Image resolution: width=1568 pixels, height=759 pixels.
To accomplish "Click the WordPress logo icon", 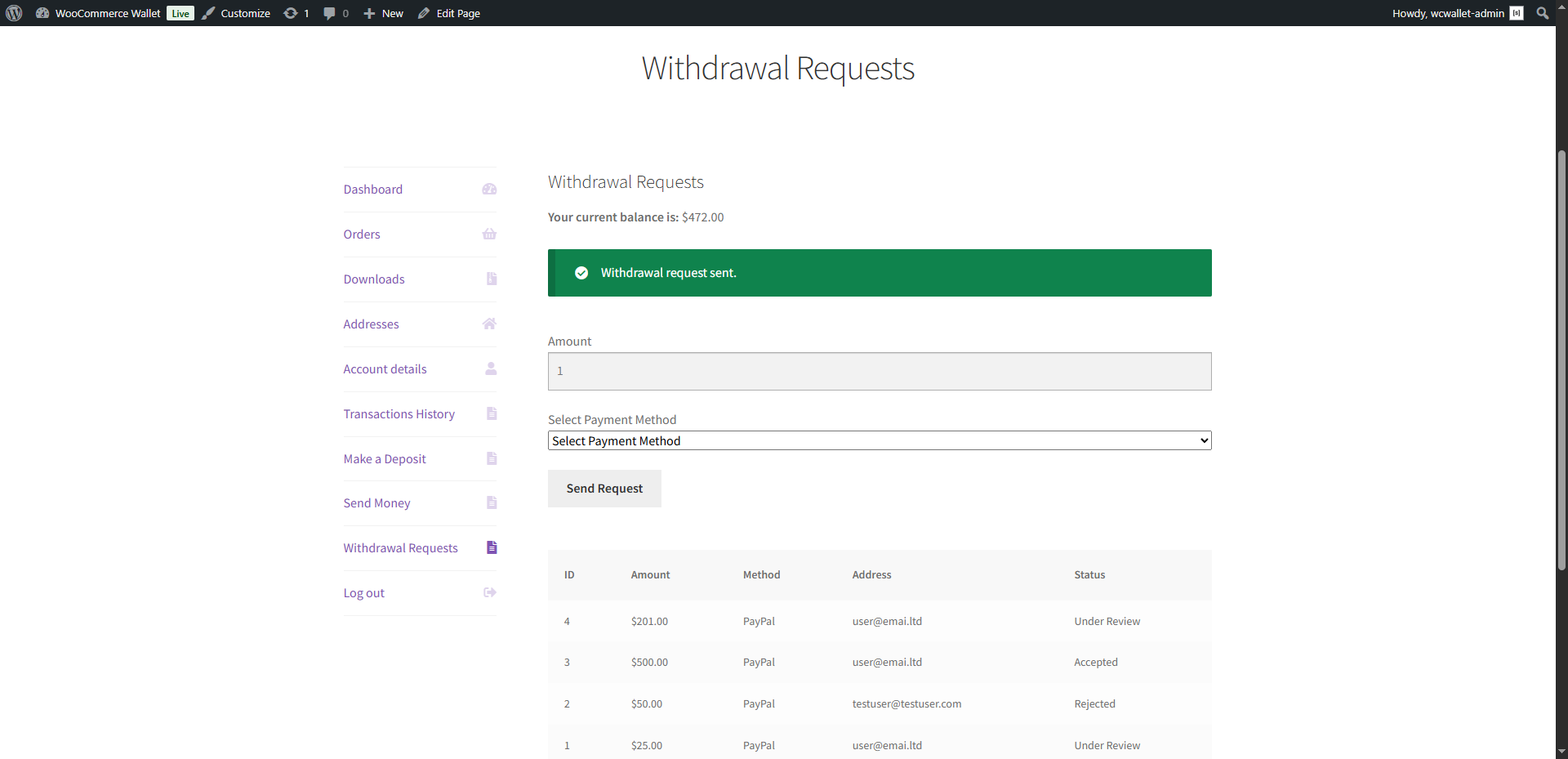I will [14, 13].
